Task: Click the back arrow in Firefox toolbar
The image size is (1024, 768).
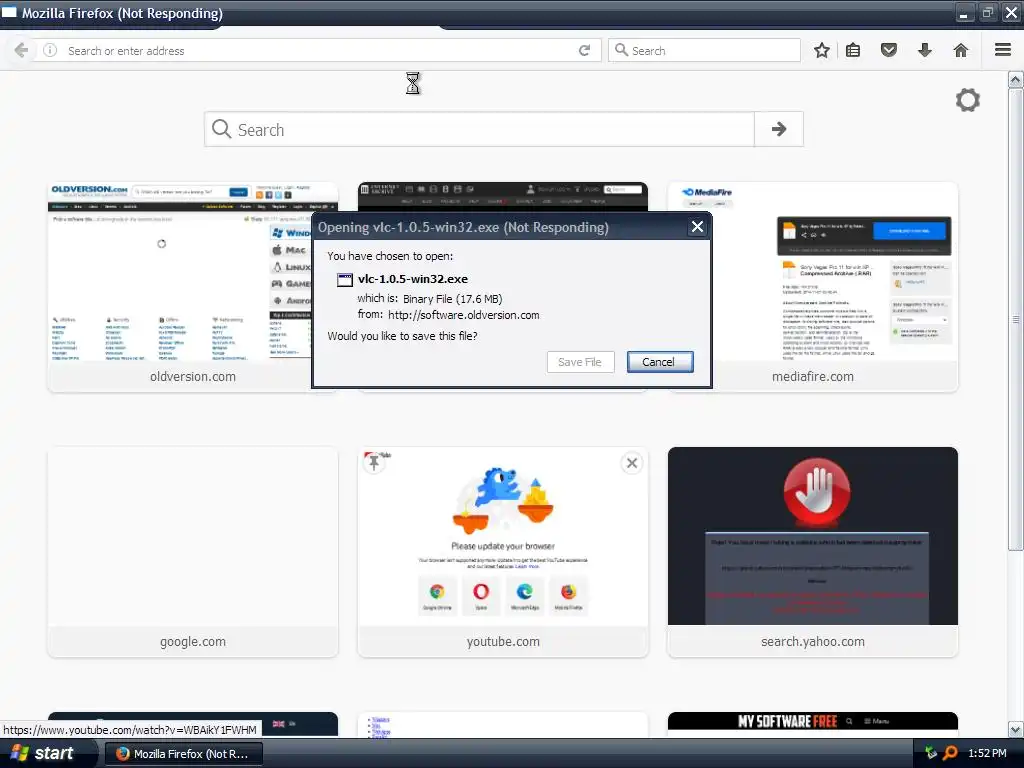Action: coord(21,50)
